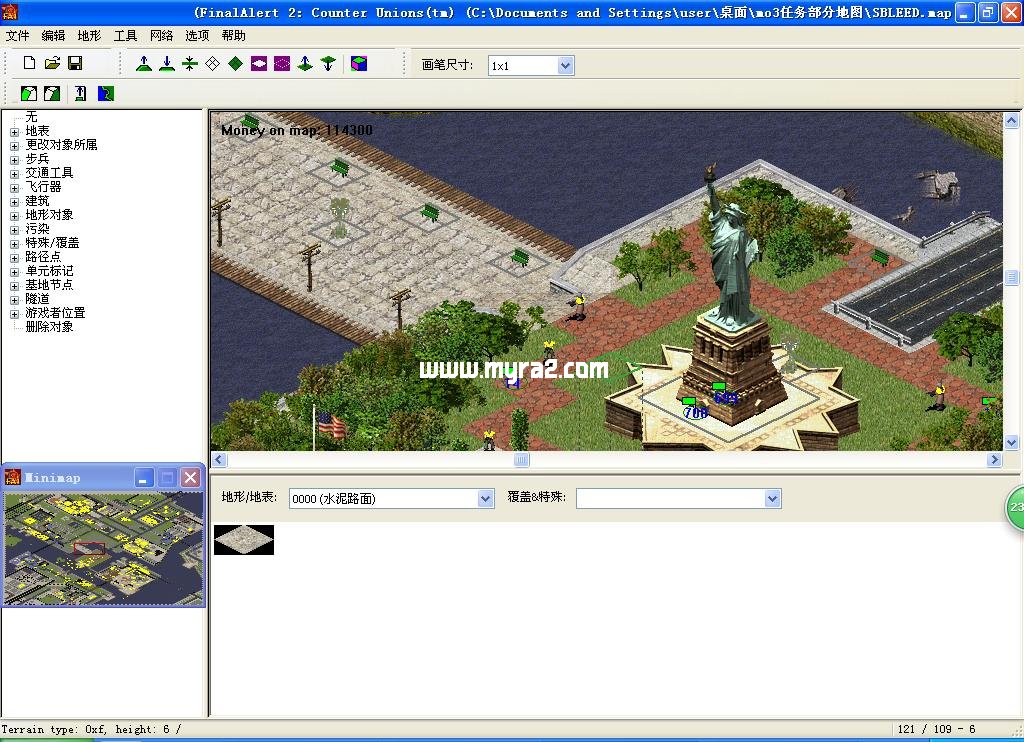Viewport: 1024px width, 742px height.
Task: Select the second dark cliff paint tool
Action: 52,93
